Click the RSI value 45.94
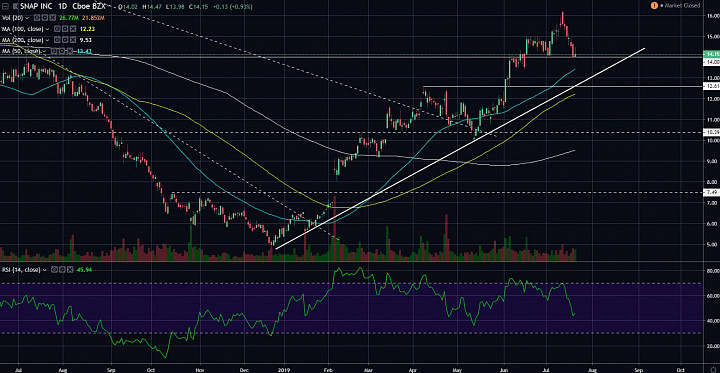This screenshot has height=373, width=720. pos(84,270)
